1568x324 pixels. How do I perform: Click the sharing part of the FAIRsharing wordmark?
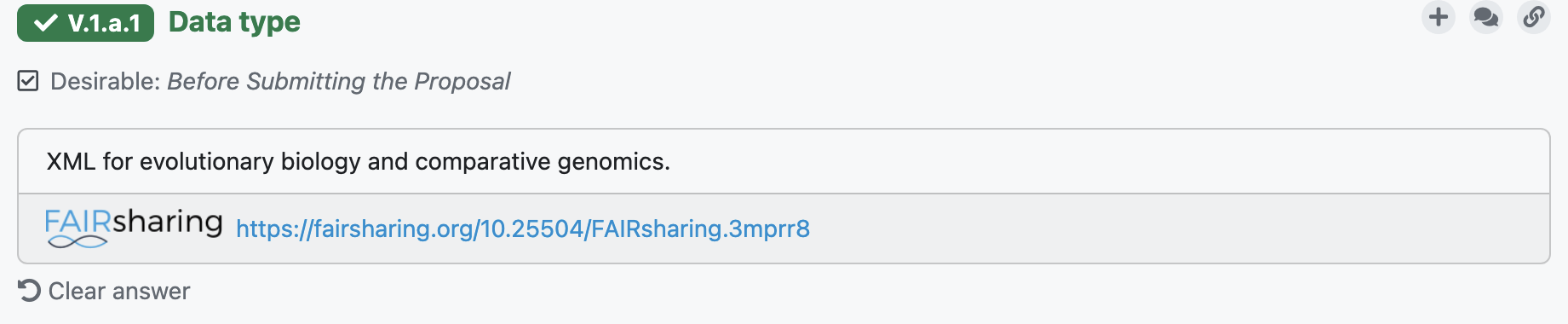(x=168, y=223)
